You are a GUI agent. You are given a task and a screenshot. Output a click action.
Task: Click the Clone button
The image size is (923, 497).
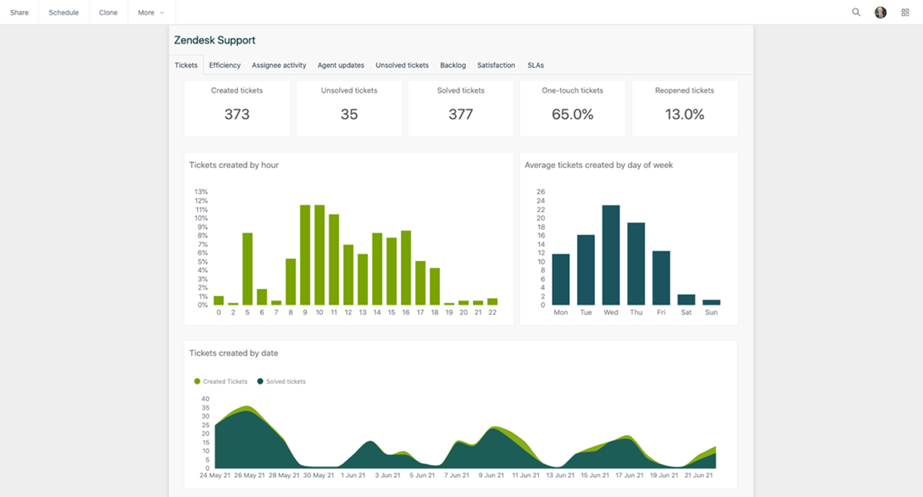(108, 12)
